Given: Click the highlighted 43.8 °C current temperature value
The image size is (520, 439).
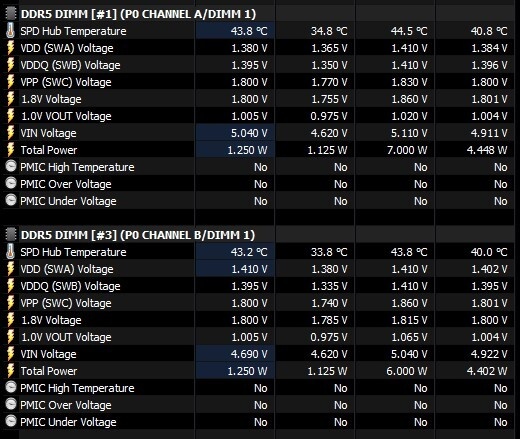Looking at the screenshot, I should click(x=249, y=31).
